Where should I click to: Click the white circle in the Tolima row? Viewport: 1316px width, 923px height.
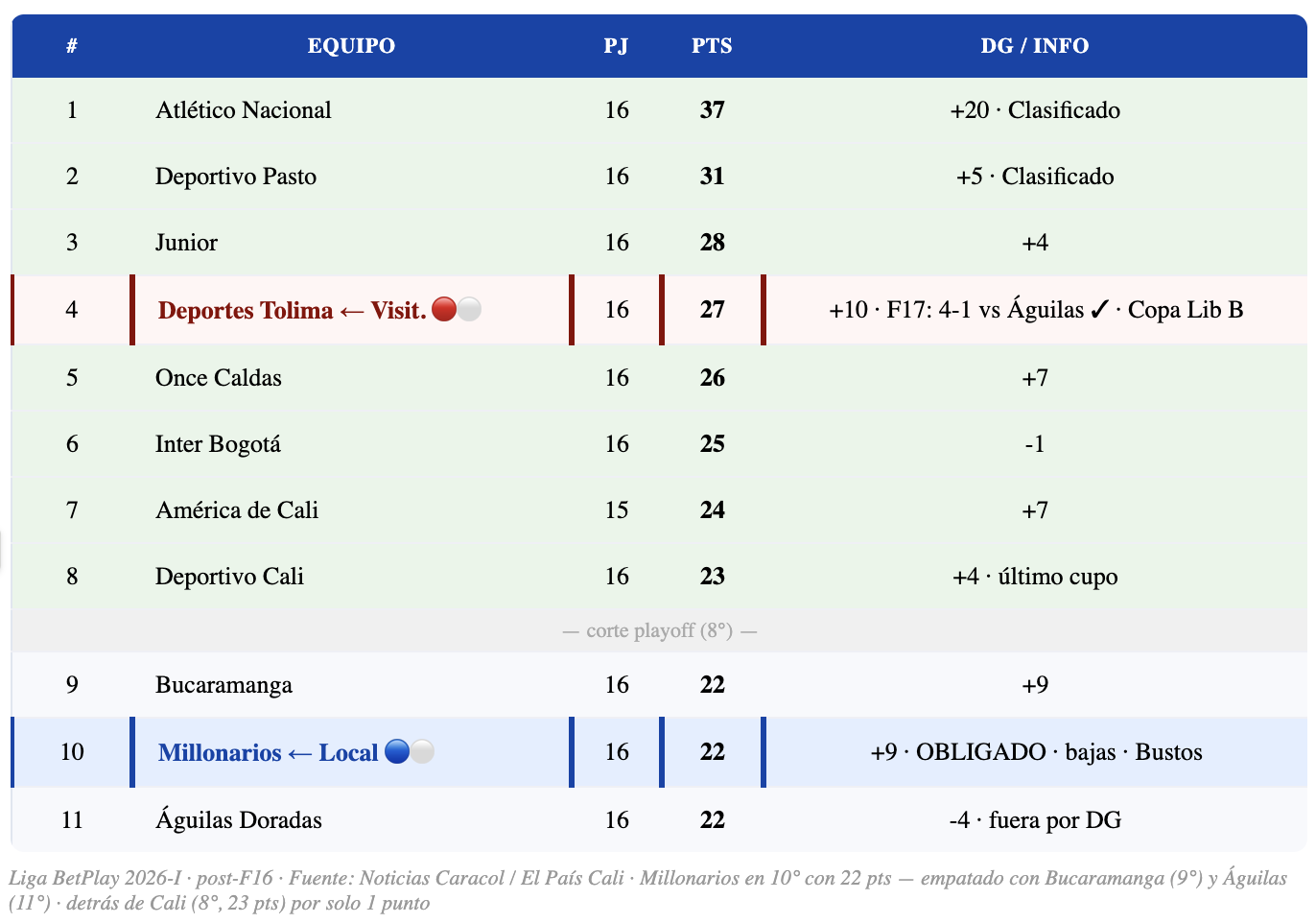point(469,309)
